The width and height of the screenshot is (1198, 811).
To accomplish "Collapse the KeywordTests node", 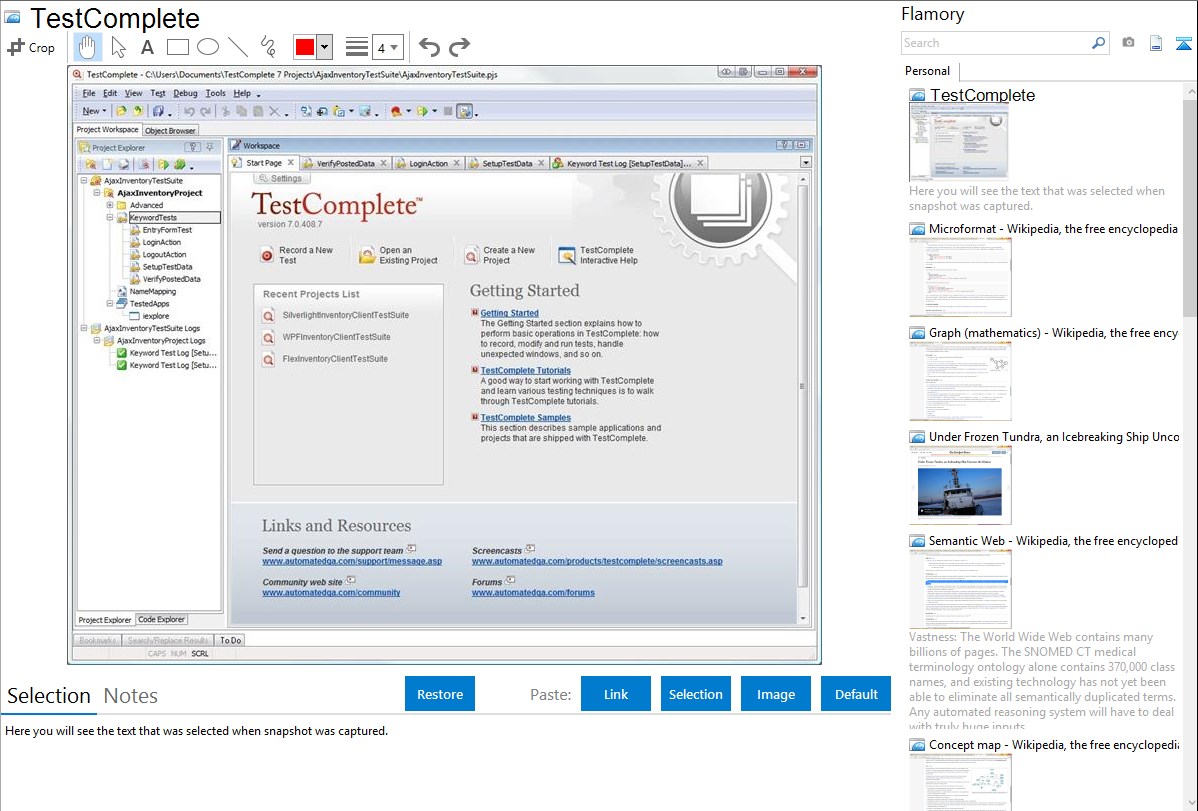I will coord(109,218).
